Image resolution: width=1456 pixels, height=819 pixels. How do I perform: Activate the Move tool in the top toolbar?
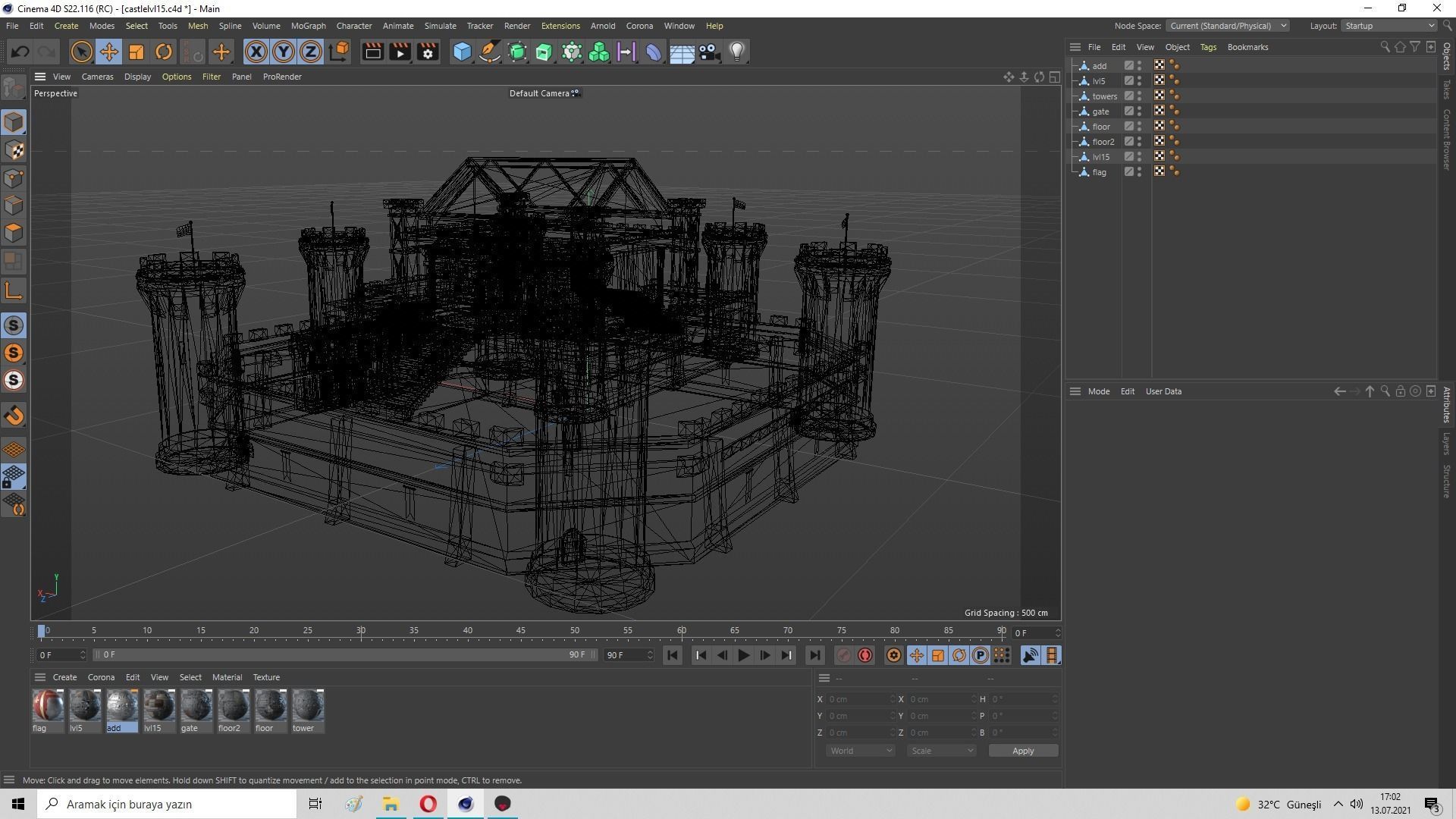point(108,52)
